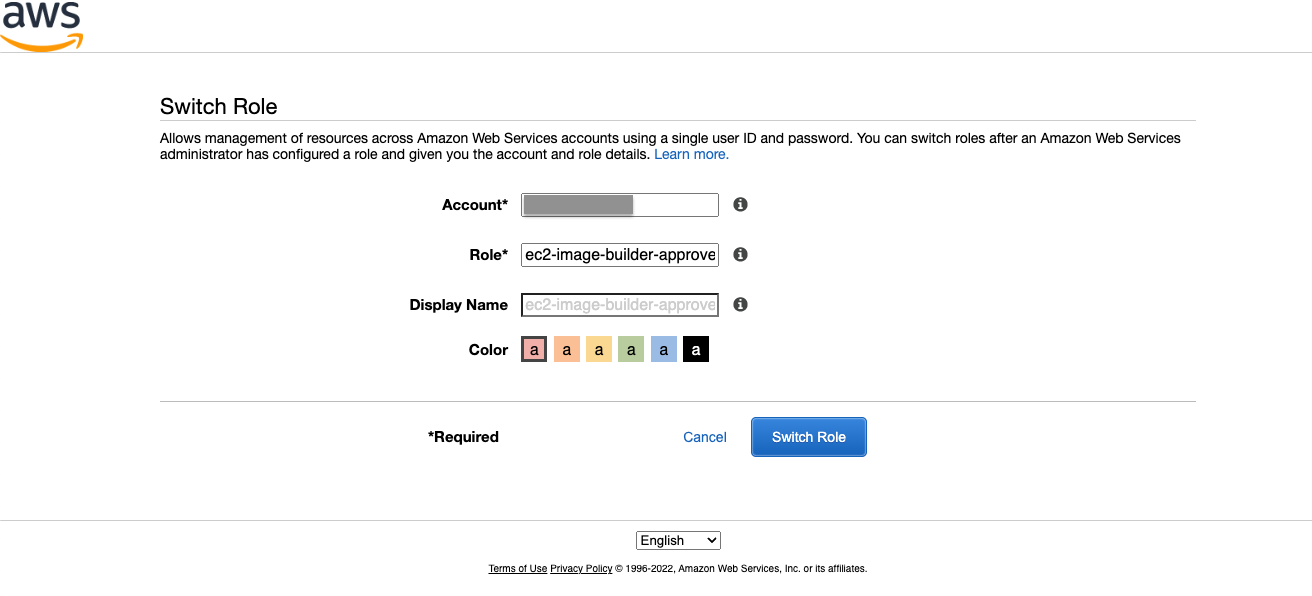Open the Privacy Policy link

(x=581, y=568)
